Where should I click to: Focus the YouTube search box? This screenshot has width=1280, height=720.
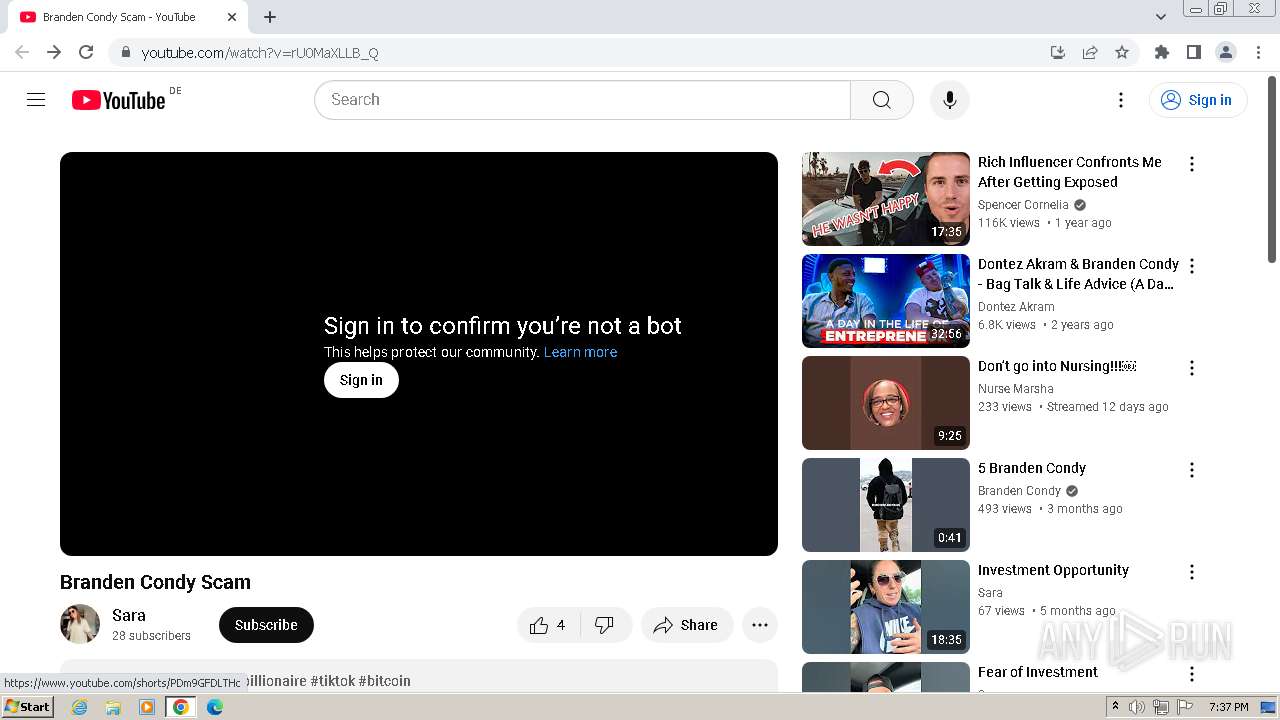(582, 100)
